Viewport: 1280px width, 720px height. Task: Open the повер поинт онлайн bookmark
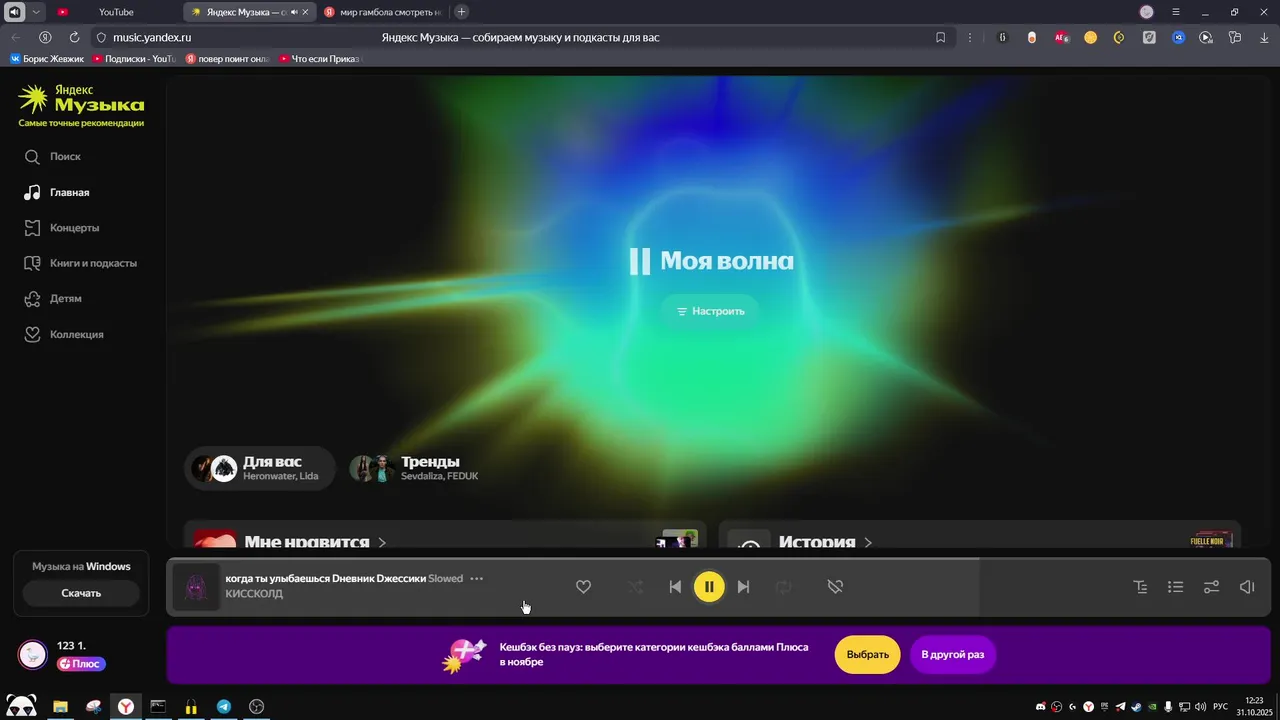(x=228, y=59)
